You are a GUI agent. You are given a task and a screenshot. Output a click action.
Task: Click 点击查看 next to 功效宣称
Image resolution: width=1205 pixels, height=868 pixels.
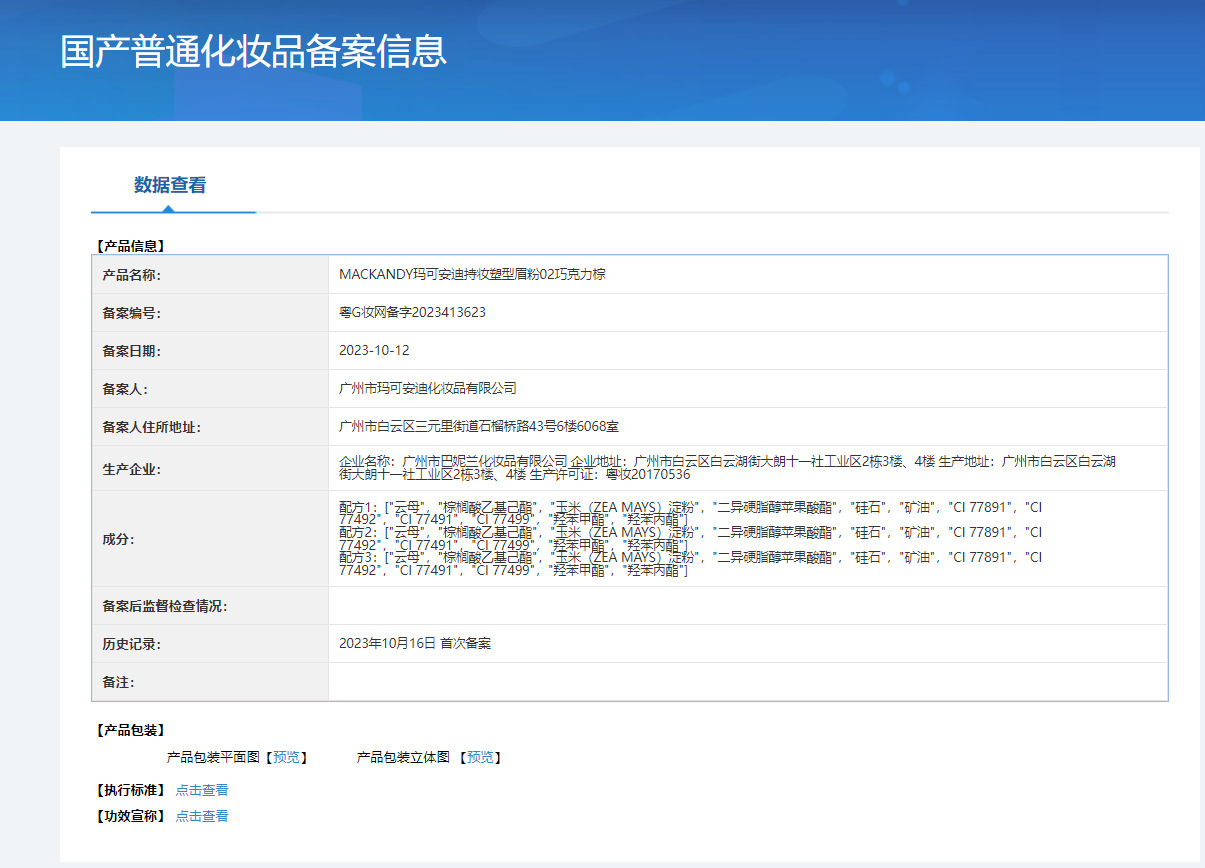coord(202,816)
